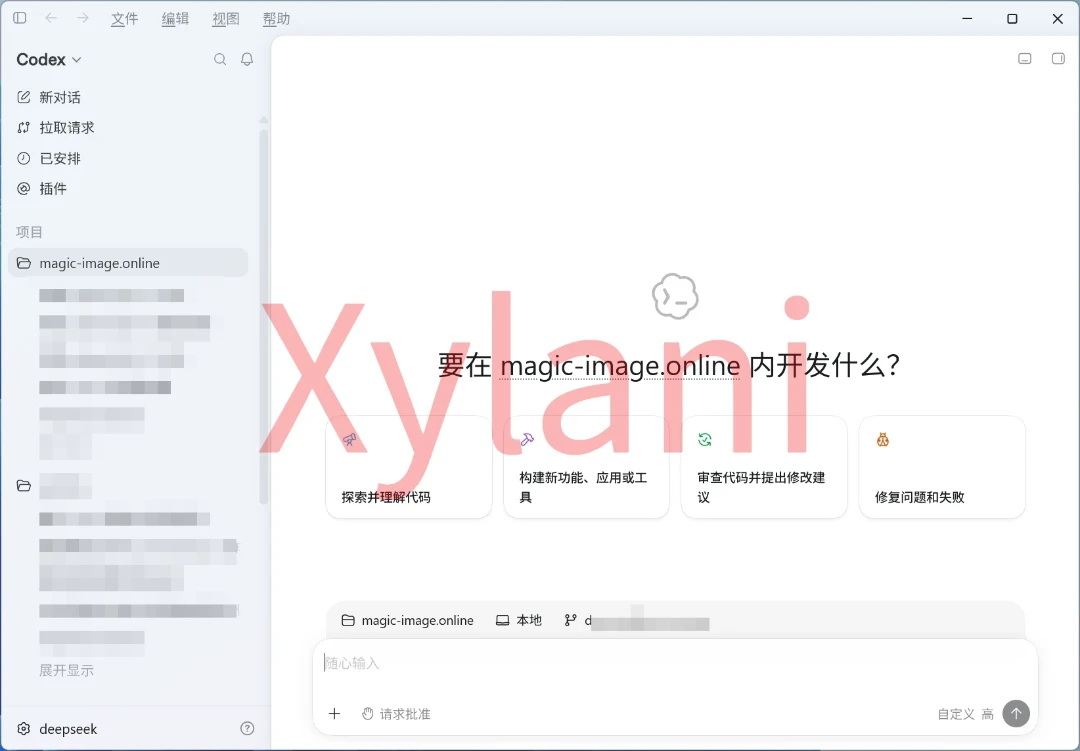The image size is (1080, 751).
Task: Click the underlined magic-image.online in heading
Action: 620,366
